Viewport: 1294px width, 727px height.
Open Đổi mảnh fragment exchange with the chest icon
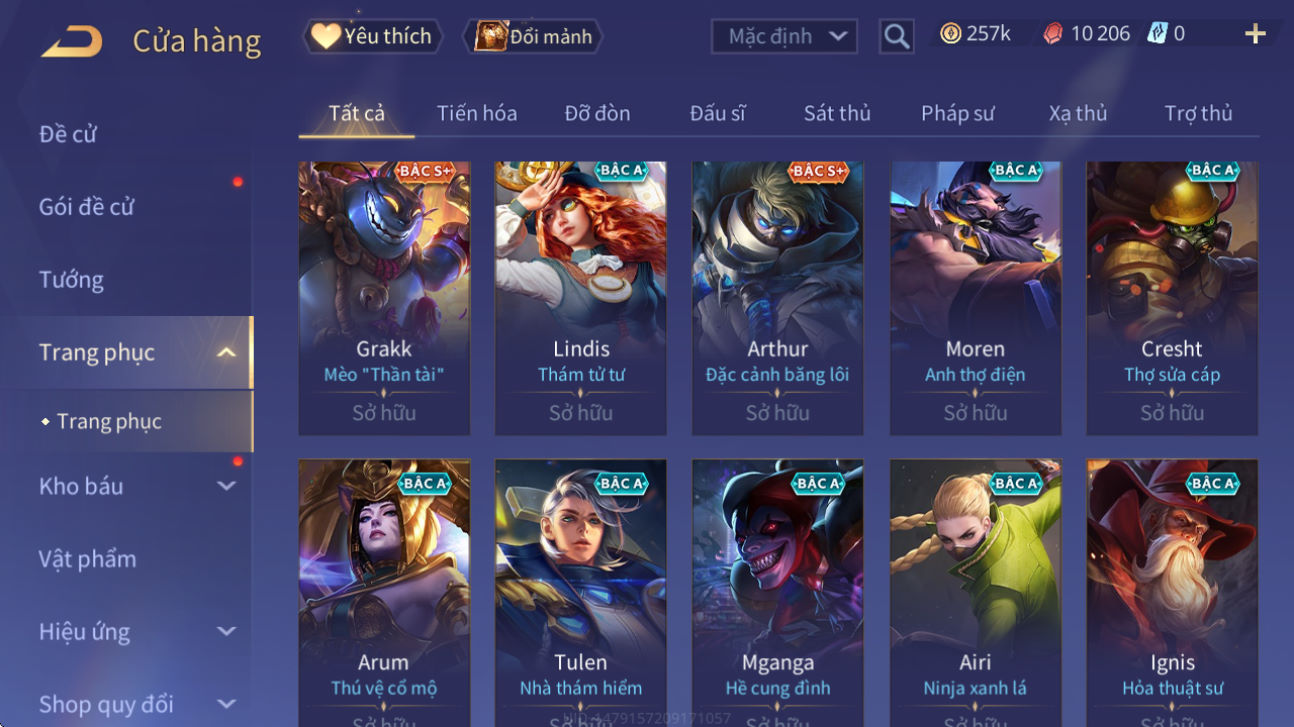(534, 37)
